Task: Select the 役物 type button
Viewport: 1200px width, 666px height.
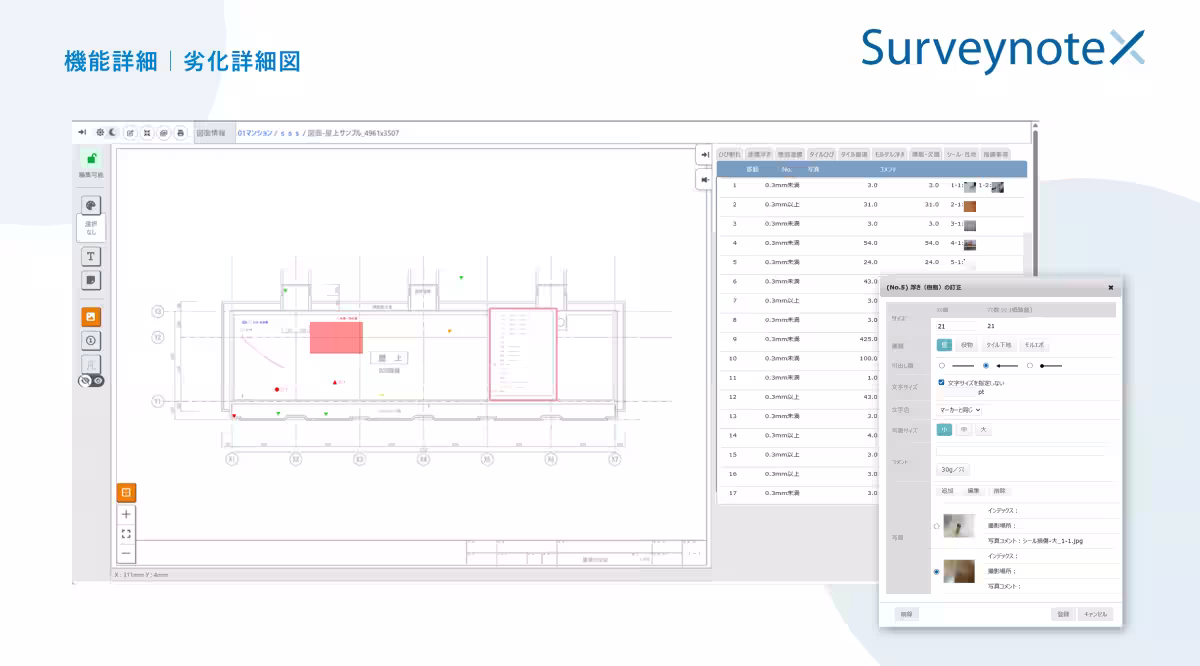Action: coord(967,345)
